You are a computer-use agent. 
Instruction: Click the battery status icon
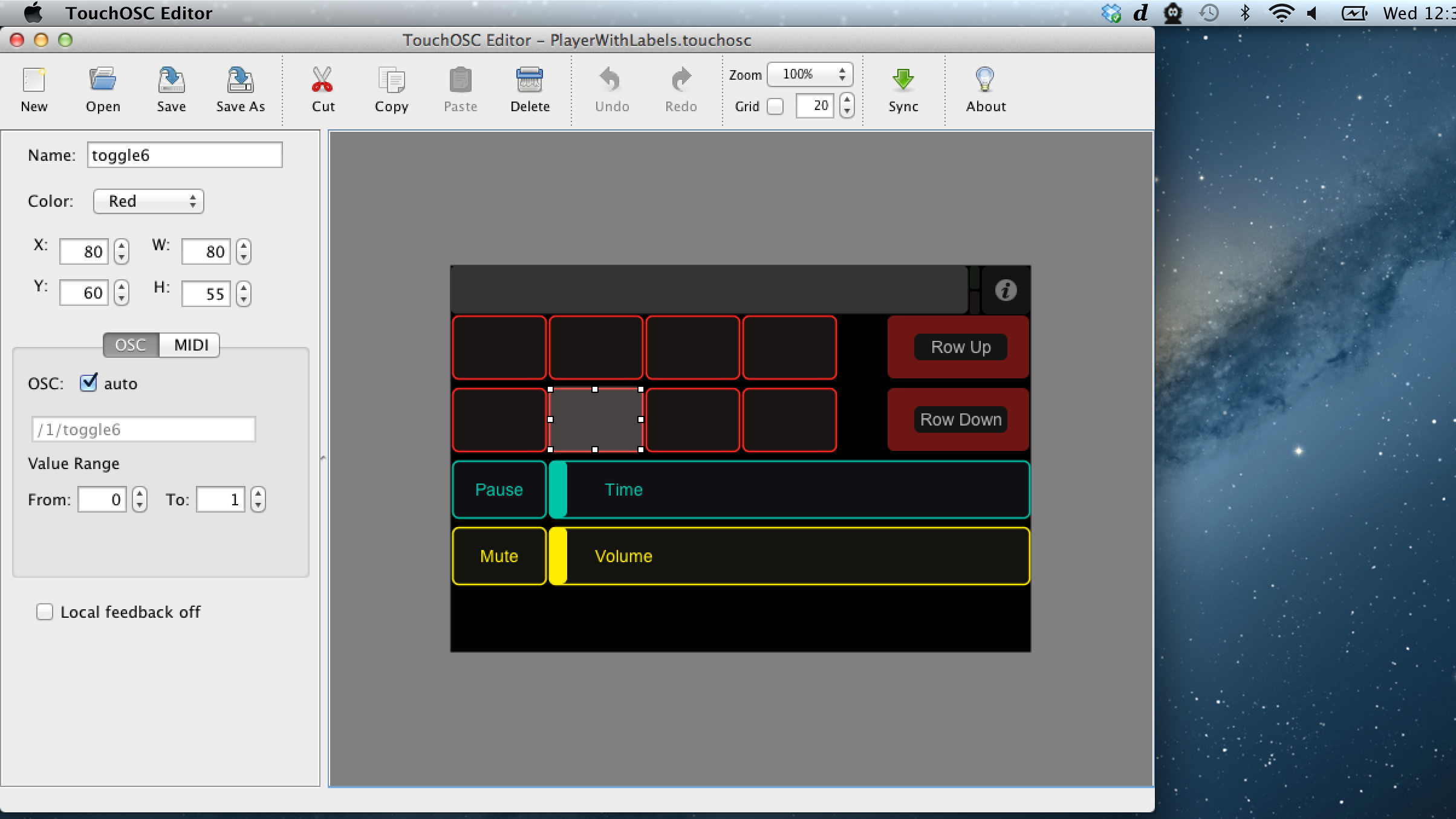click(1354, 13)
